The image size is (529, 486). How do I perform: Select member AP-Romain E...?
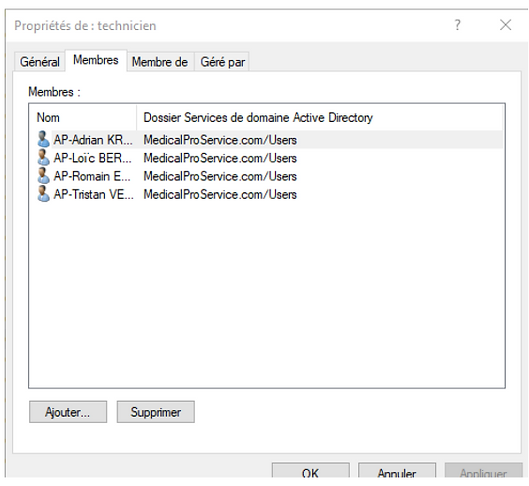pos(92,176)
